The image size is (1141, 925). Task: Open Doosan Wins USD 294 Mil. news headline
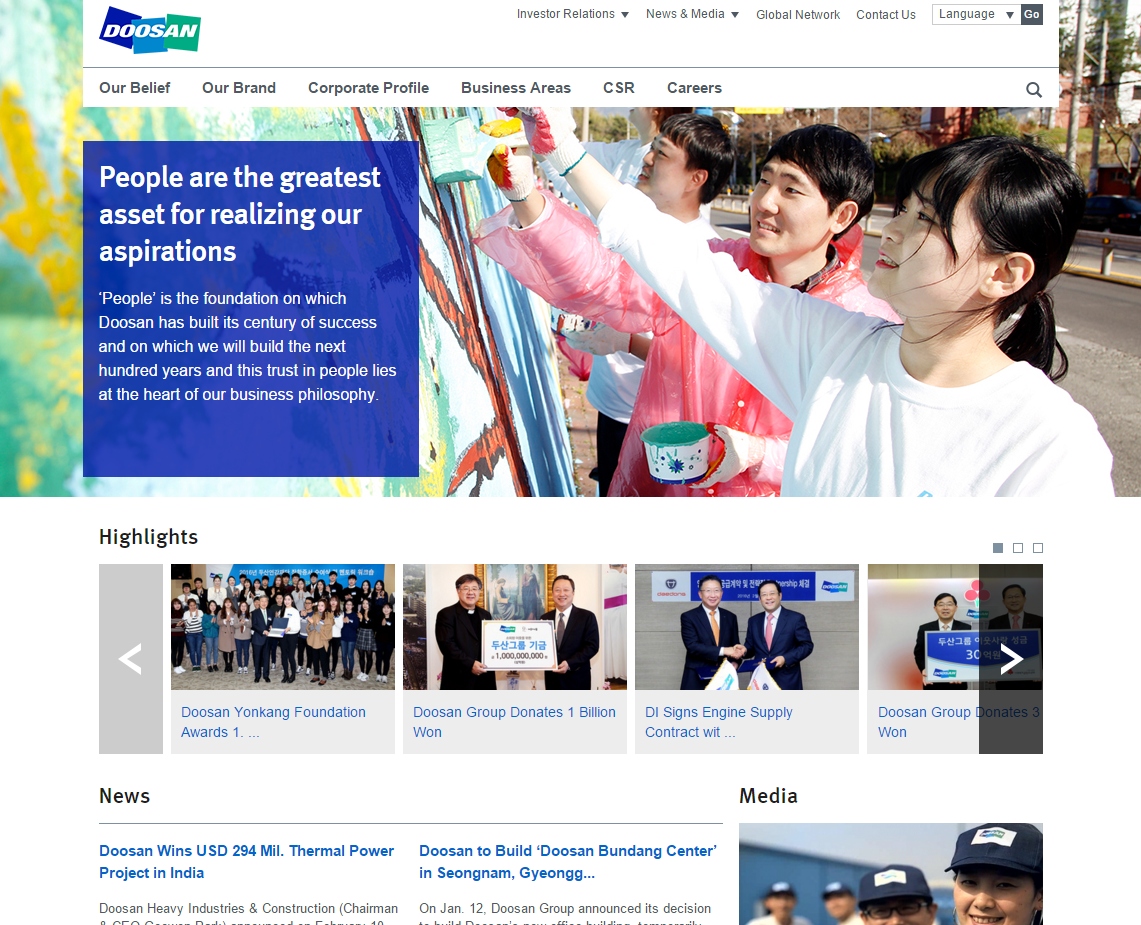pos(246,862)
